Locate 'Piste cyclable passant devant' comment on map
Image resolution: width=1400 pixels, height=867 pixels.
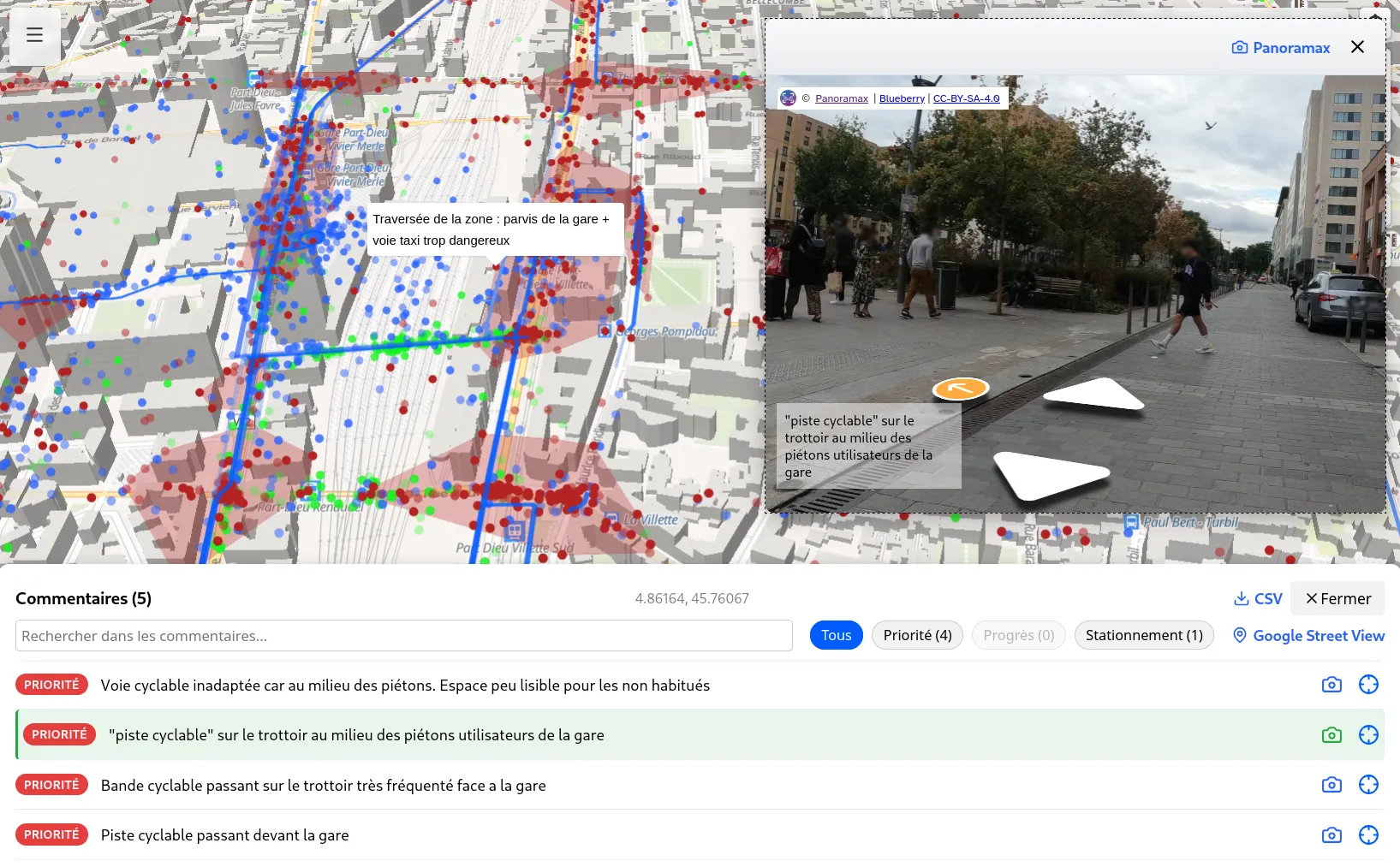(x=1368, y=835)
